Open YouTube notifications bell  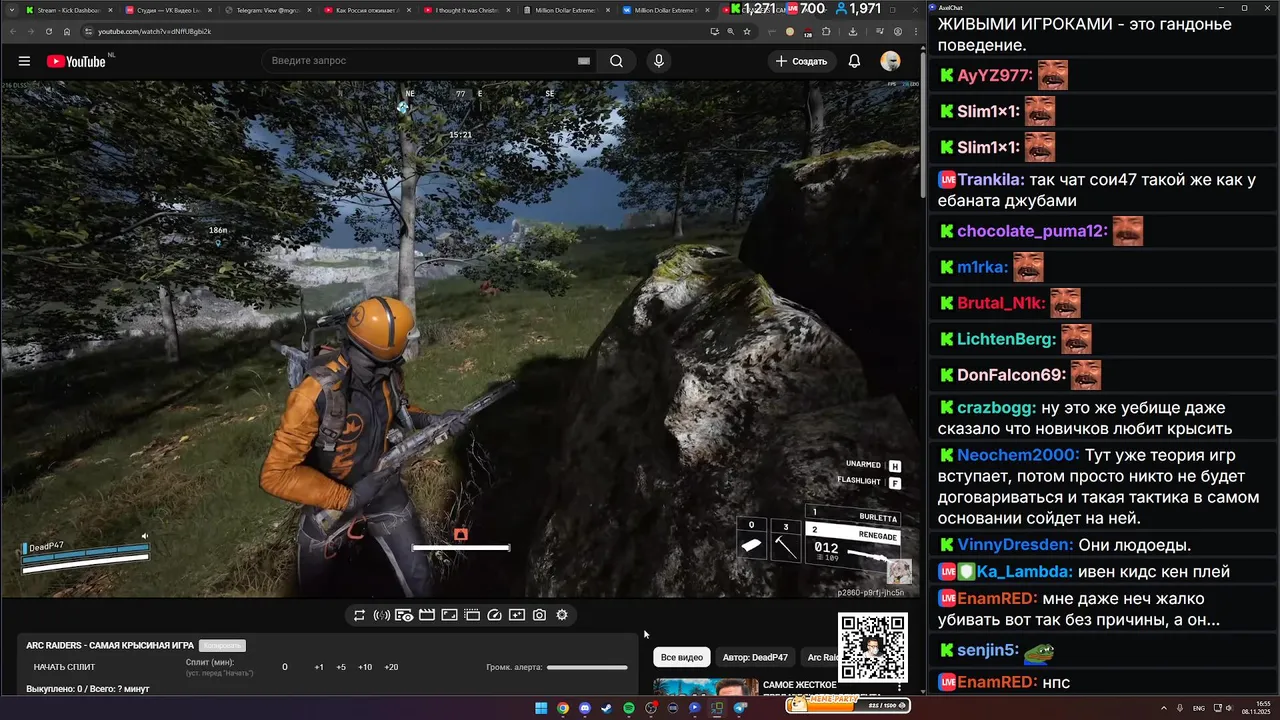point(854,61)
